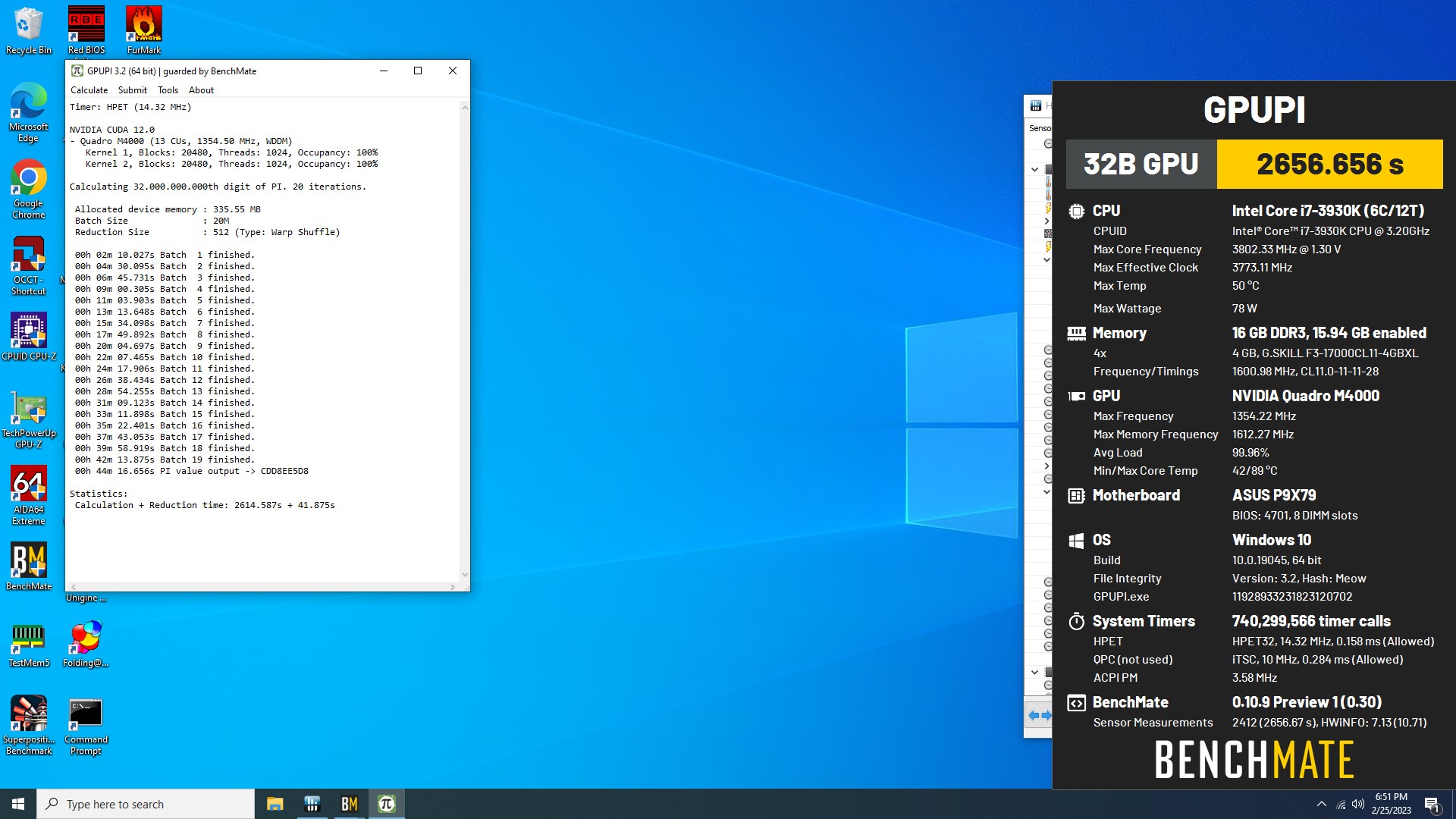Click the HWiNFO title bar icon
Screen dimensions: 1456x819
1036,105
